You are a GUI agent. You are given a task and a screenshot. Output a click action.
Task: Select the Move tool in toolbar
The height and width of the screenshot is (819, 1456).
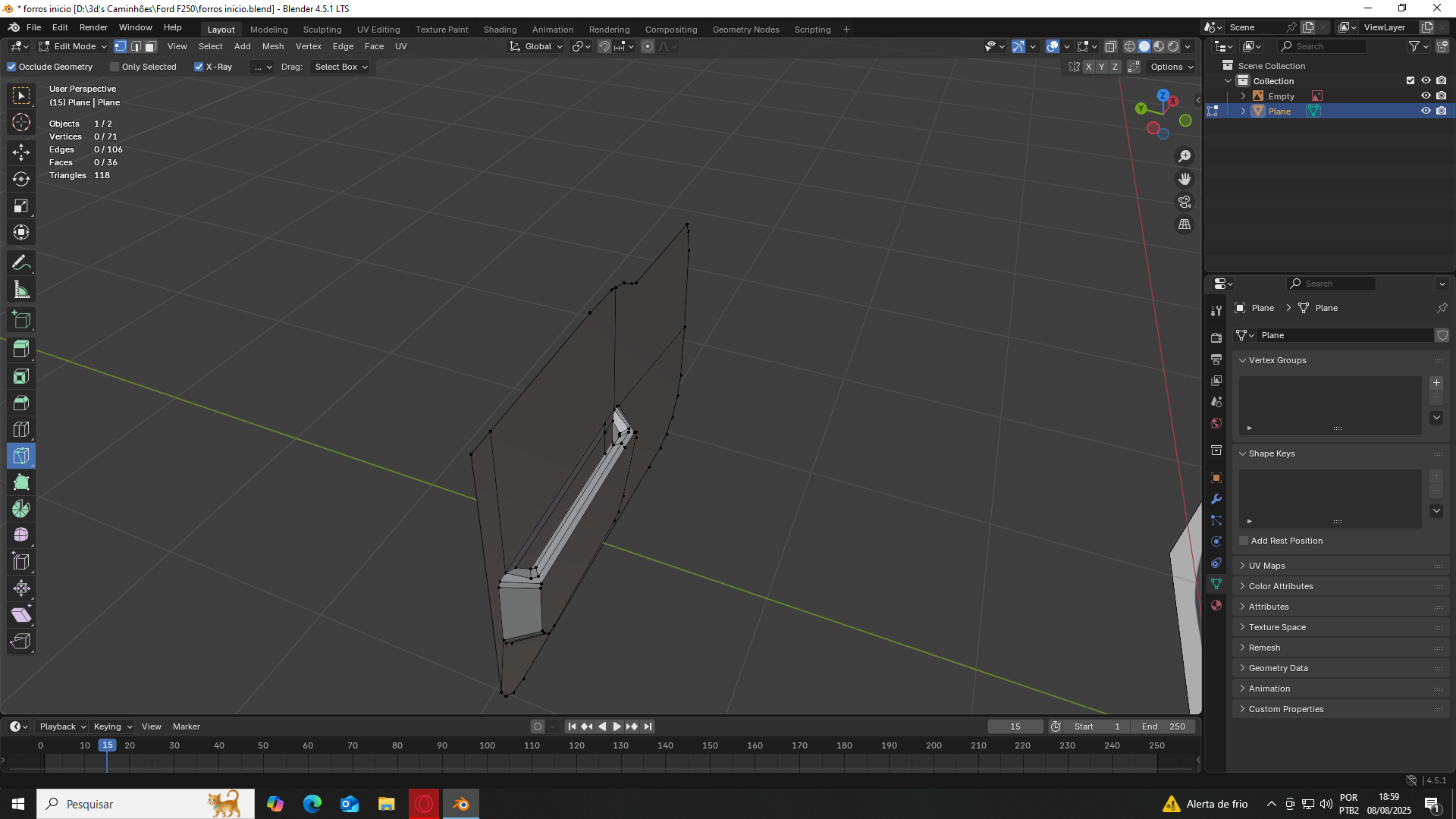pos(21,152)
